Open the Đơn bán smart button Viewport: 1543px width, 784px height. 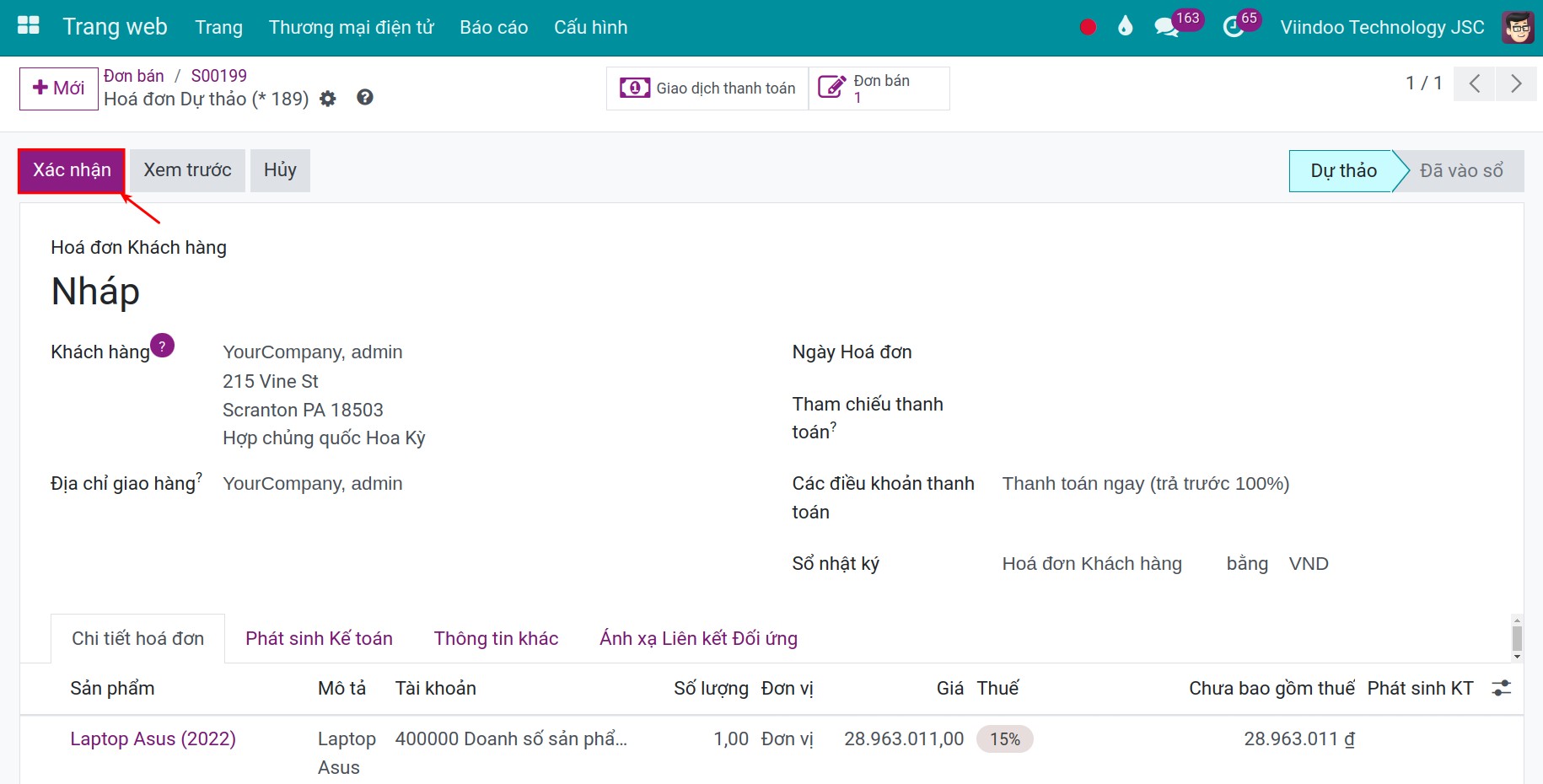pyautogui.click(x=879, y=89)
